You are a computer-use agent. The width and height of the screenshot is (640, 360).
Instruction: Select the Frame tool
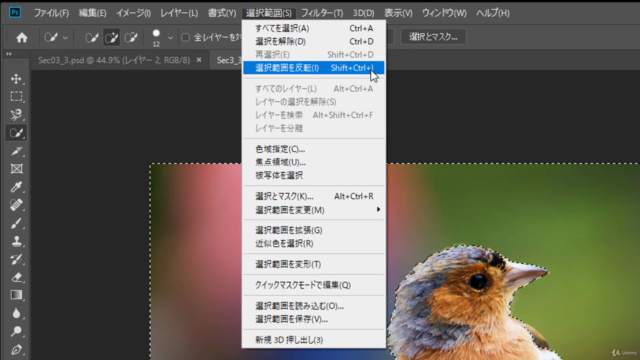pyautogui.click(x=16, y=169)
